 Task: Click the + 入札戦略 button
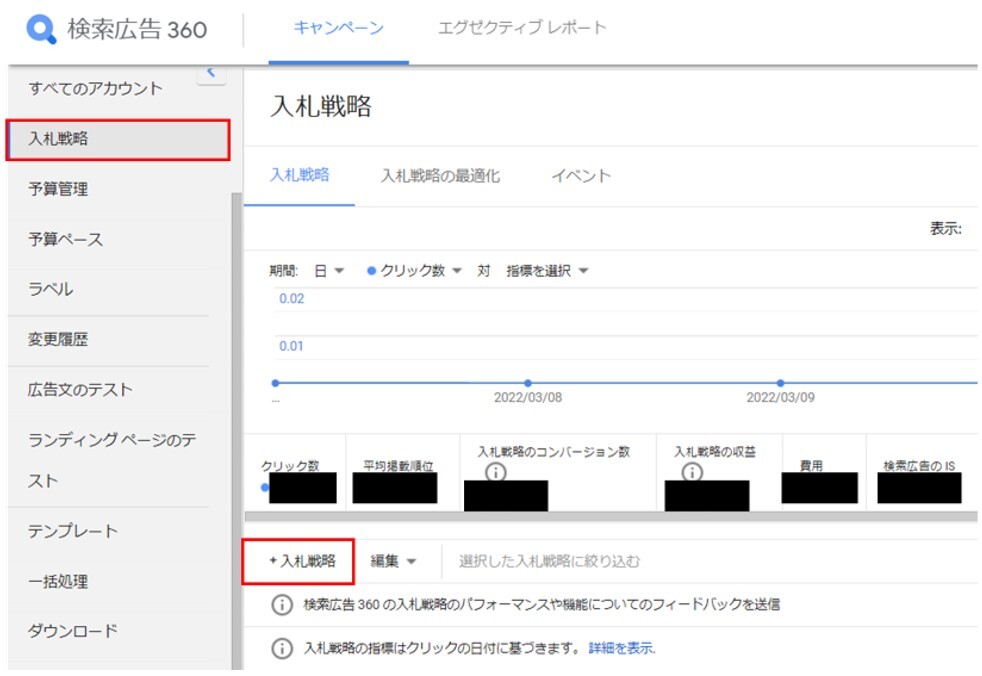click(x=302, y=562)
